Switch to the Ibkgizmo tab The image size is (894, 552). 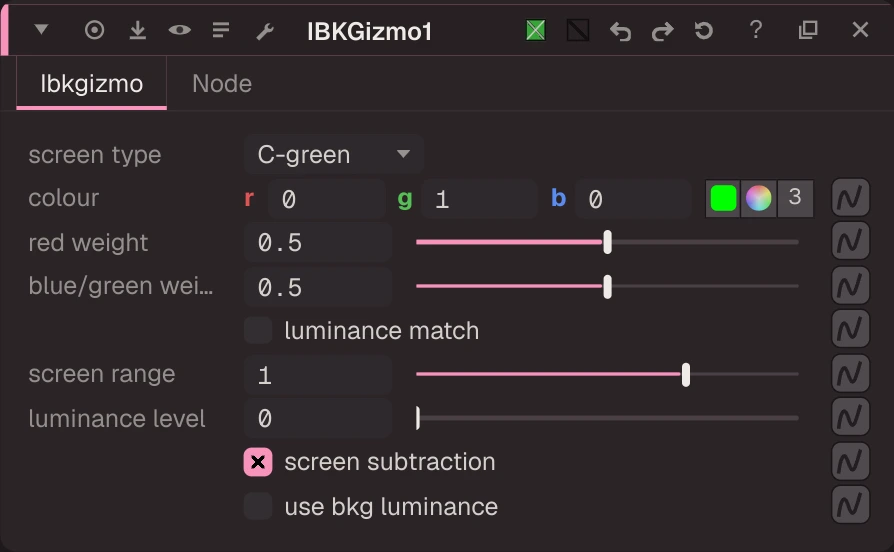(x=92, y=84)
